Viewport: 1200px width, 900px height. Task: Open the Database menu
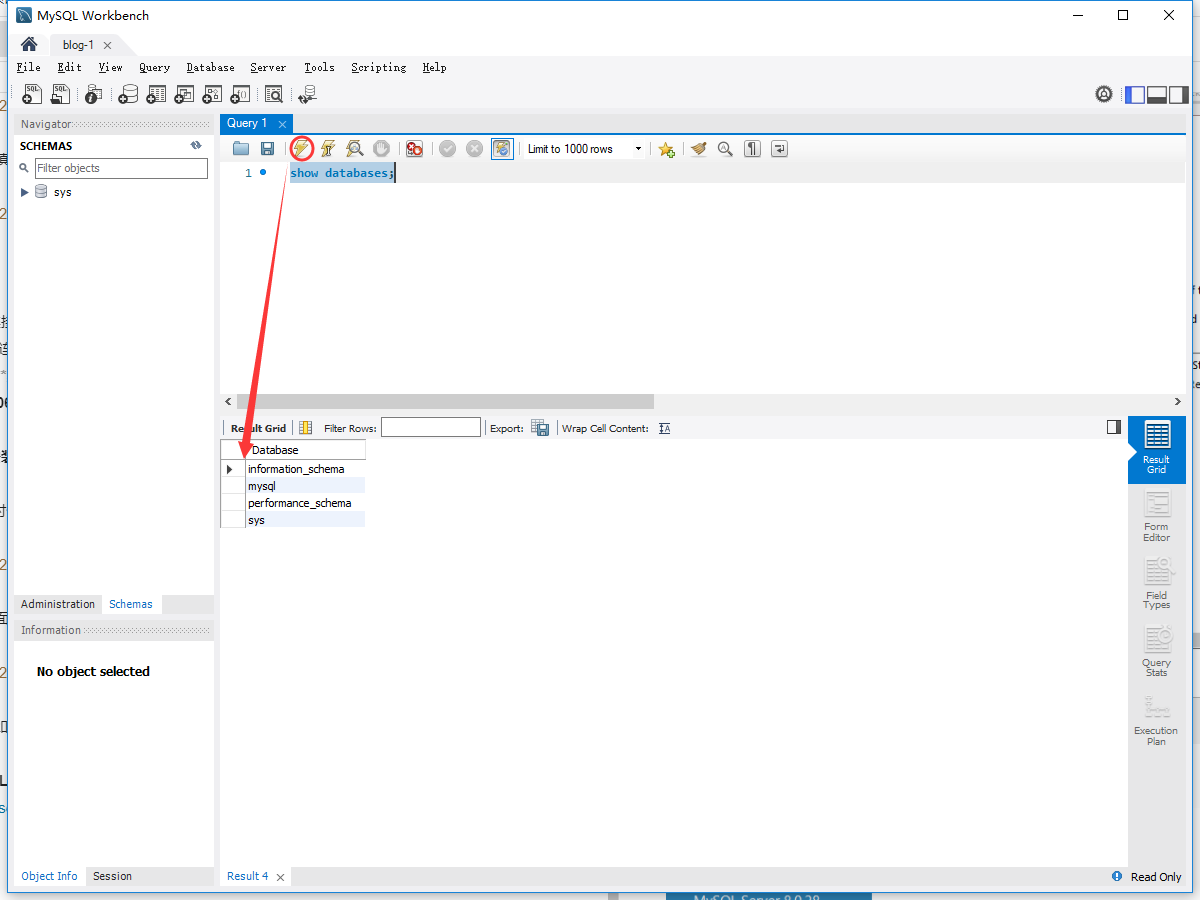[210, 67]
